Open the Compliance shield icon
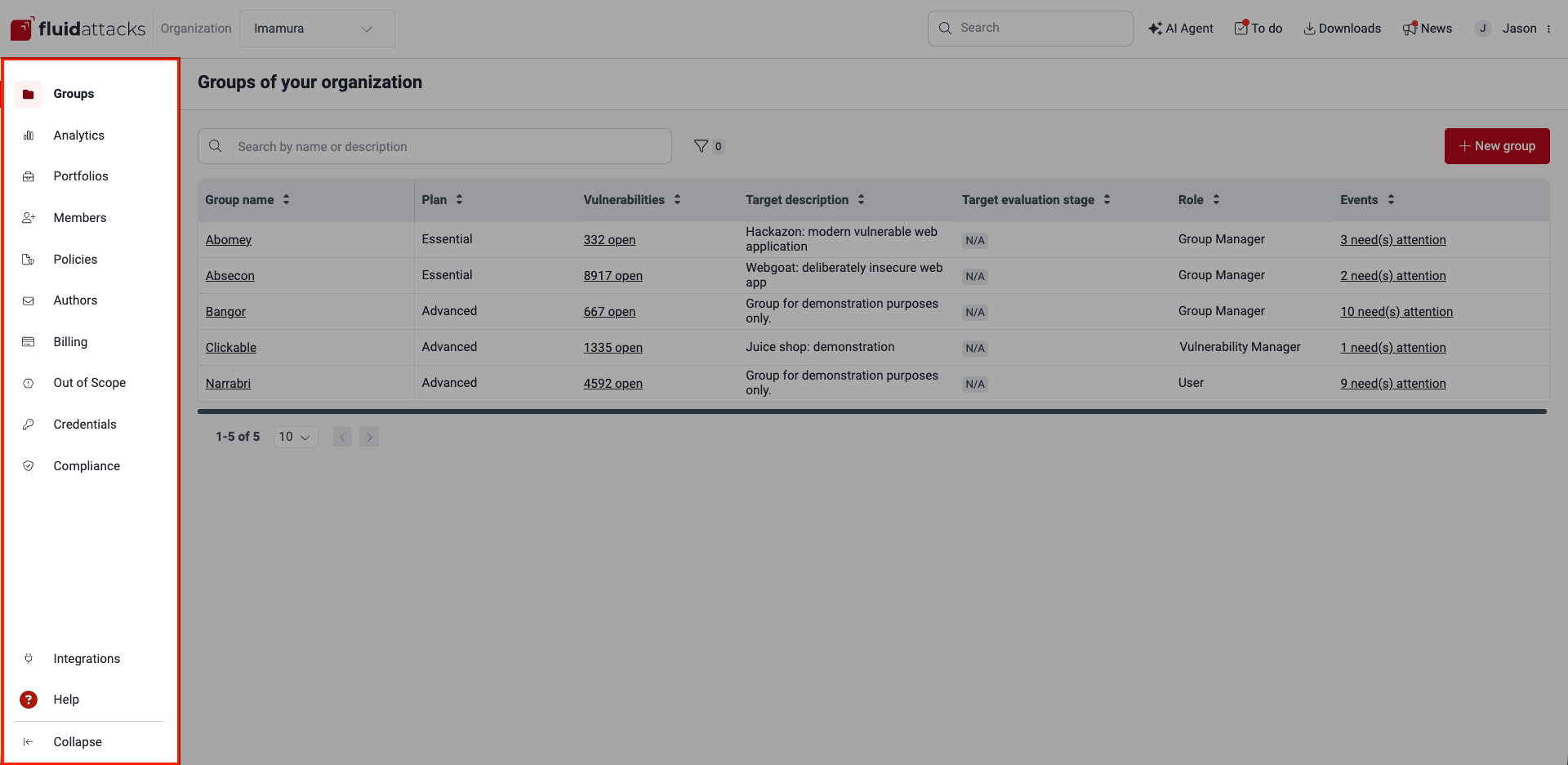 pos(29,465)
